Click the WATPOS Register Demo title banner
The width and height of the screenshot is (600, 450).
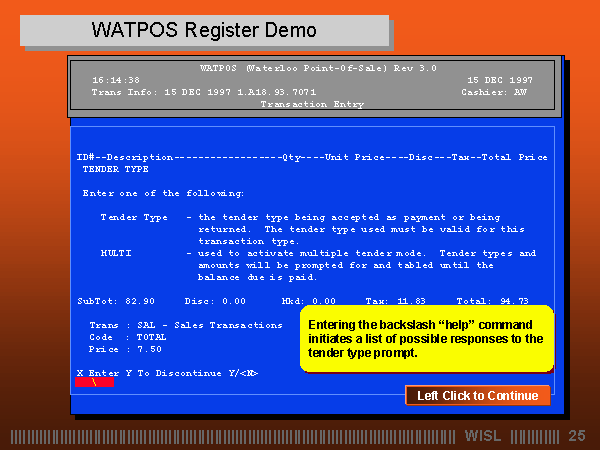pyautogui.click(x=204, y=30)
